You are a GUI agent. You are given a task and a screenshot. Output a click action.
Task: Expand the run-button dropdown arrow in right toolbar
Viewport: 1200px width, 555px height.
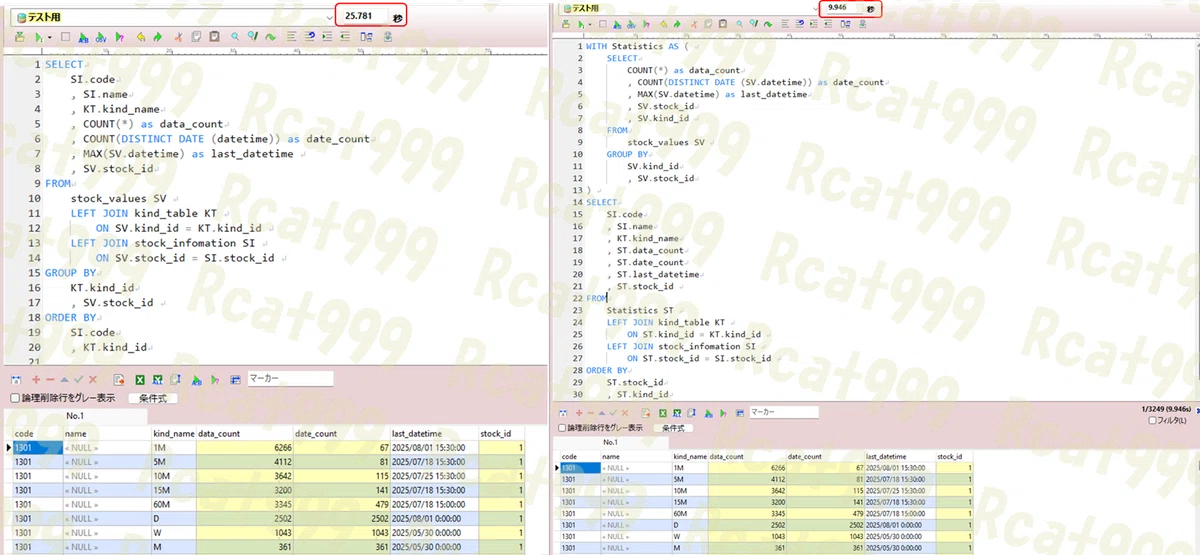pos(590,24)
